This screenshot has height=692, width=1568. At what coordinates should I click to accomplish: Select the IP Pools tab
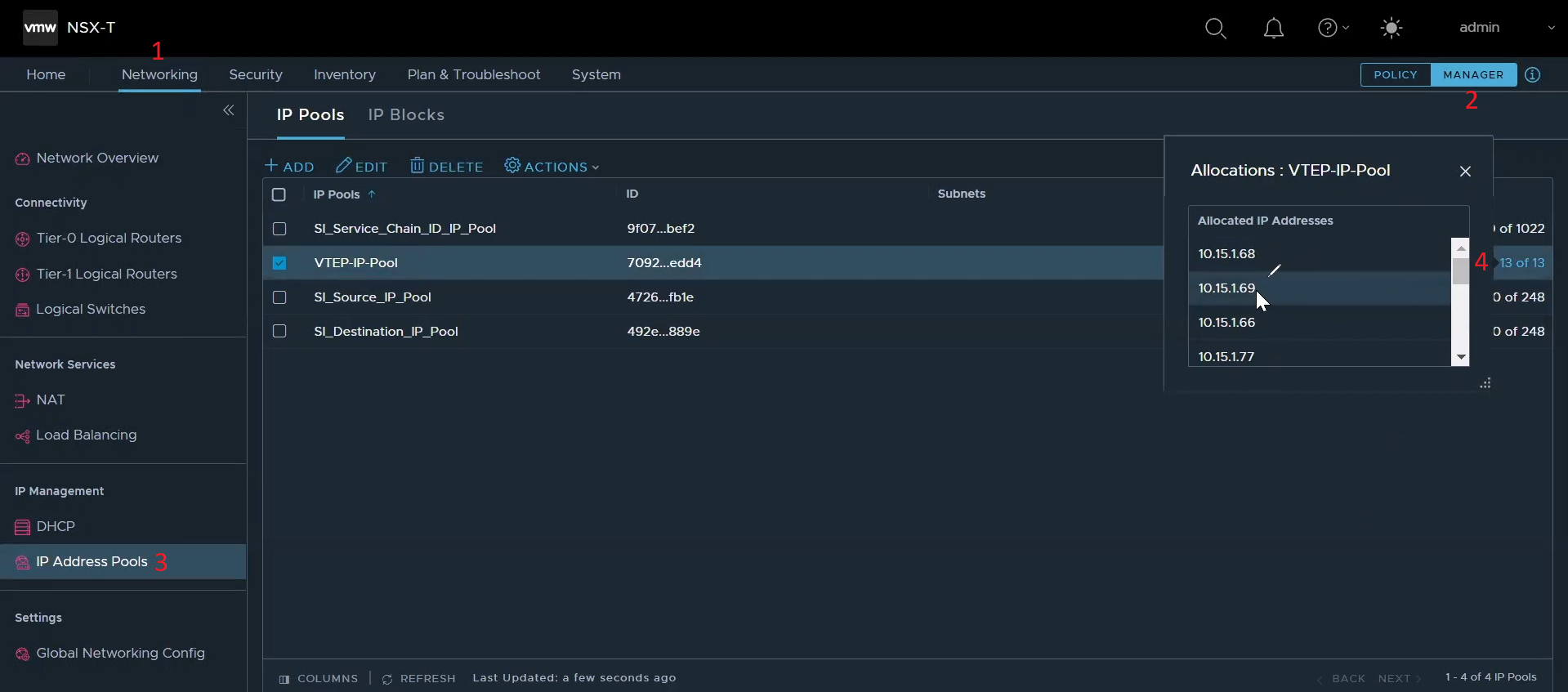310,115
